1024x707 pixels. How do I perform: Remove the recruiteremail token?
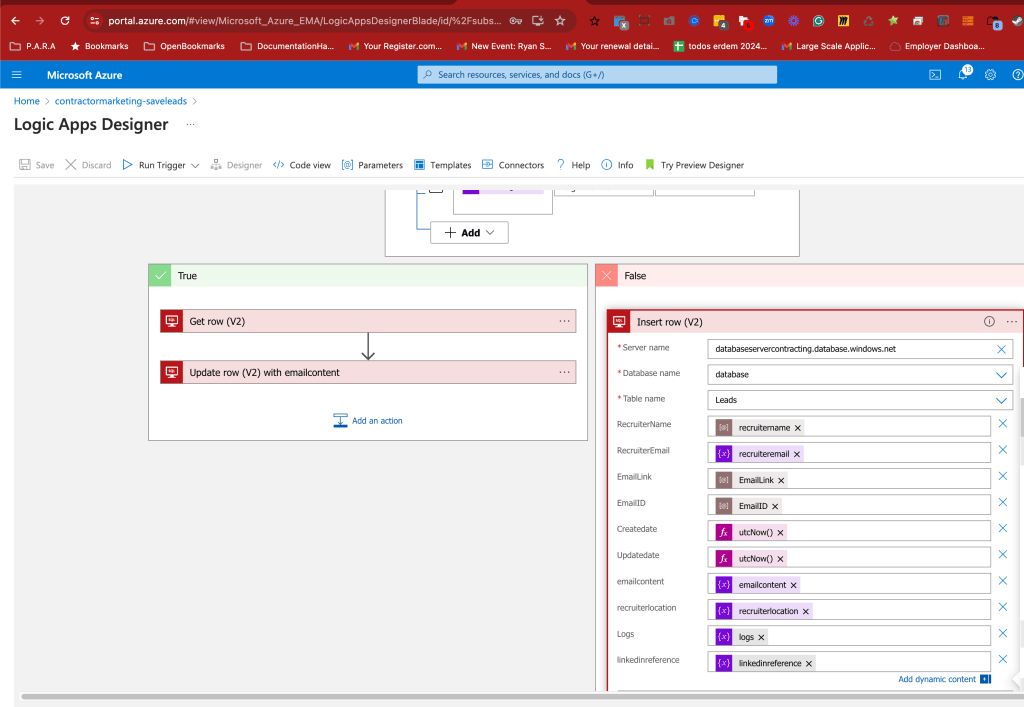(797, 454)
